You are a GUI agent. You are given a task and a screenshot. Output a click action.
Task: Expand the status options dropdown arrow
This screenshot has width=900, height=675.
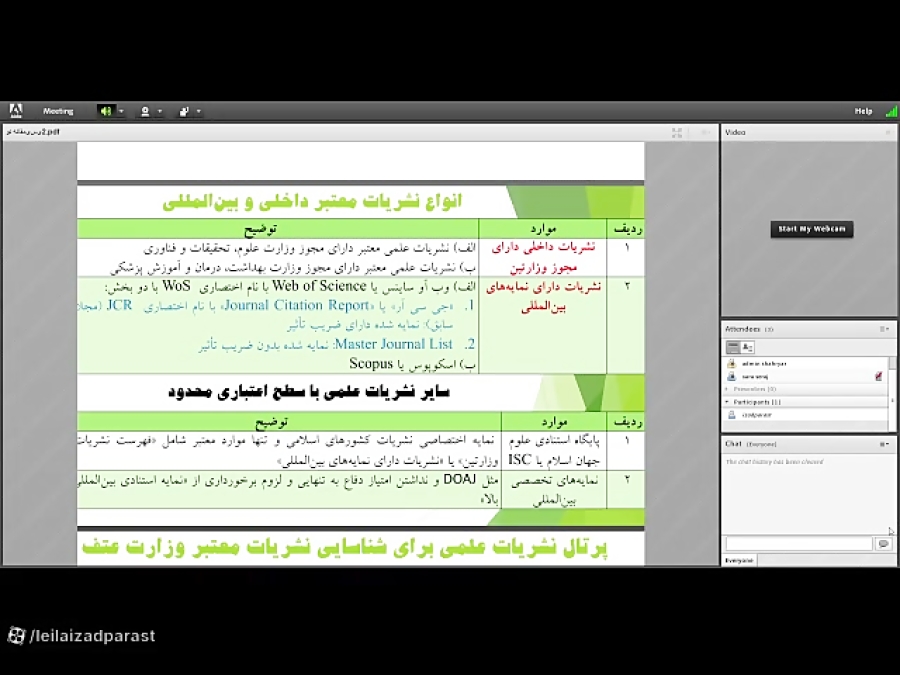point(199,111)
